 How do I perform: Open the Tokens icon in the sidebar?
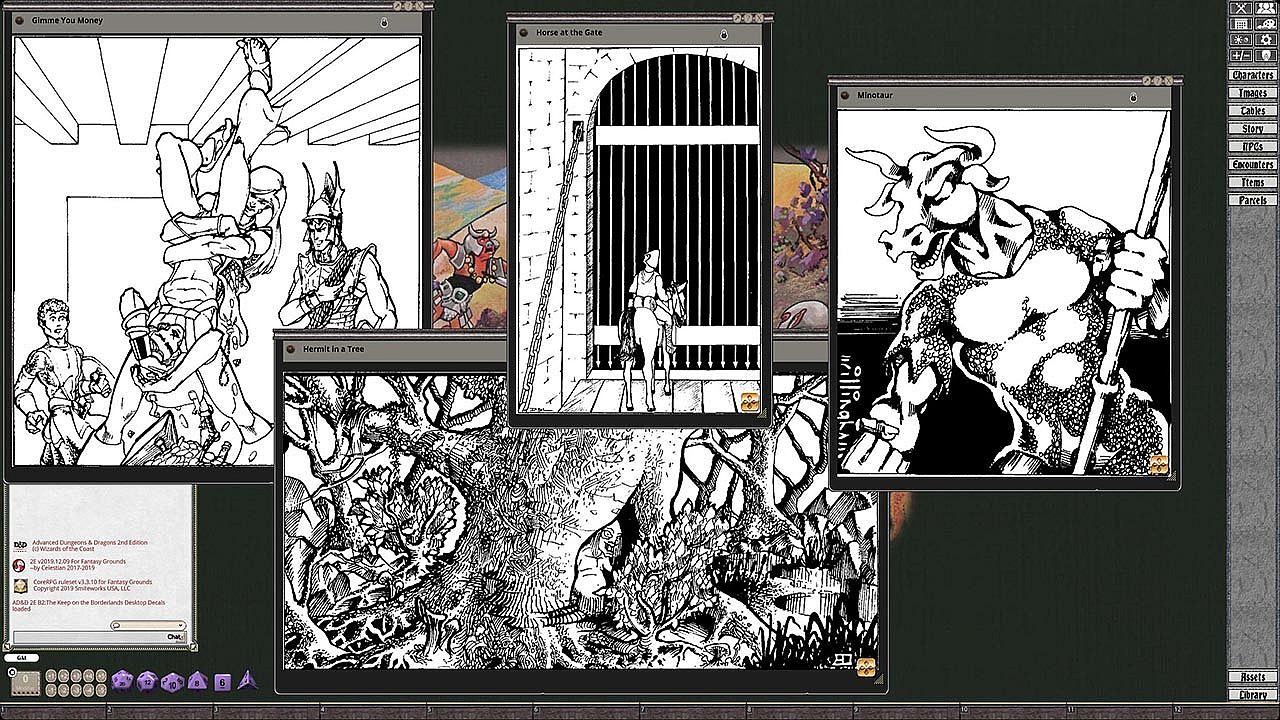[x=1264, y=56]
